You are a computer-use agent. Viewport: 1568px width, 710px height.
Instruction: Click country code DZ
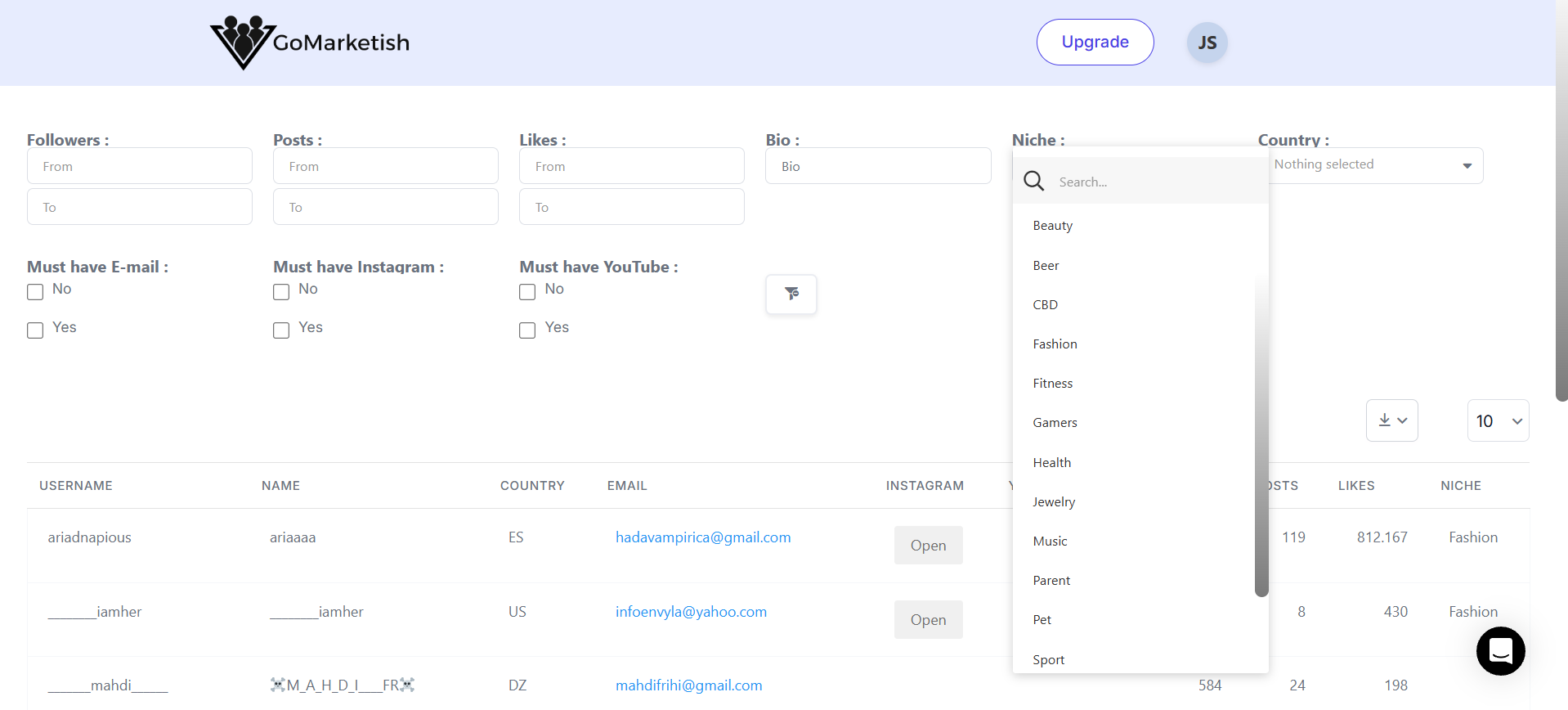517,685
